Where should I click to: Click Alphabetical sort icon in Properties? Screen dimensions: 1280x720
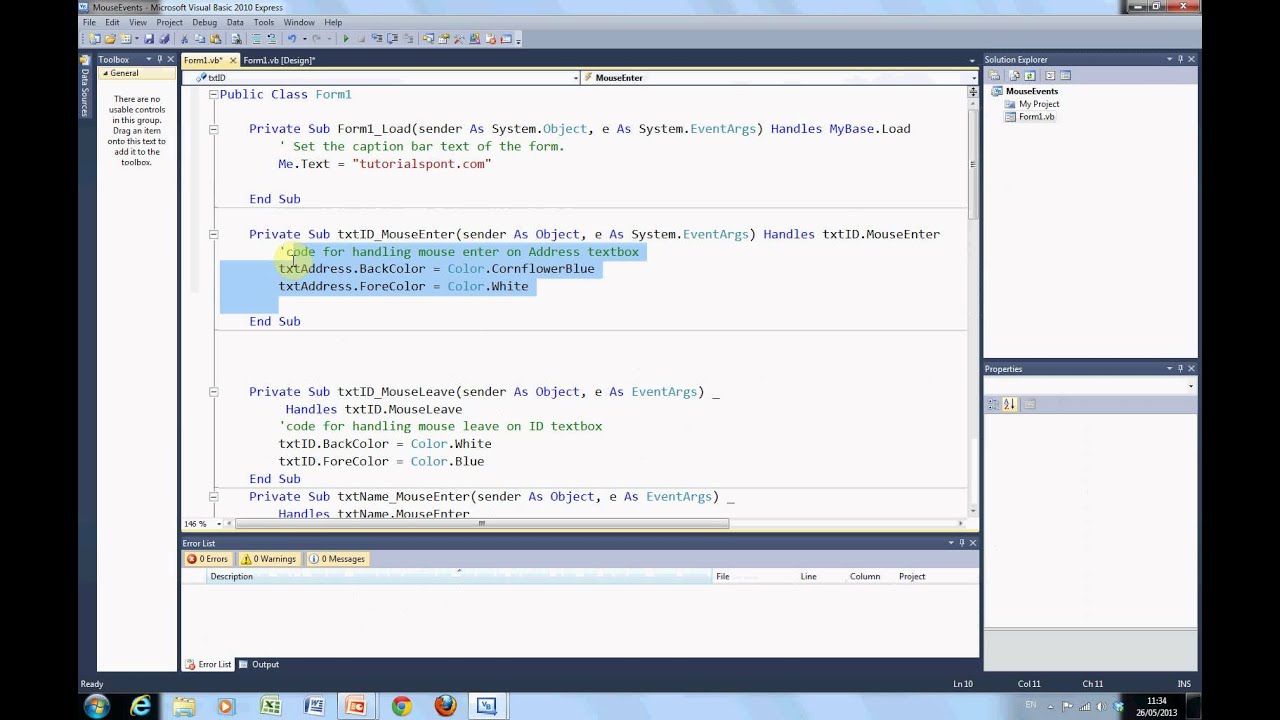pos(1009,404)
